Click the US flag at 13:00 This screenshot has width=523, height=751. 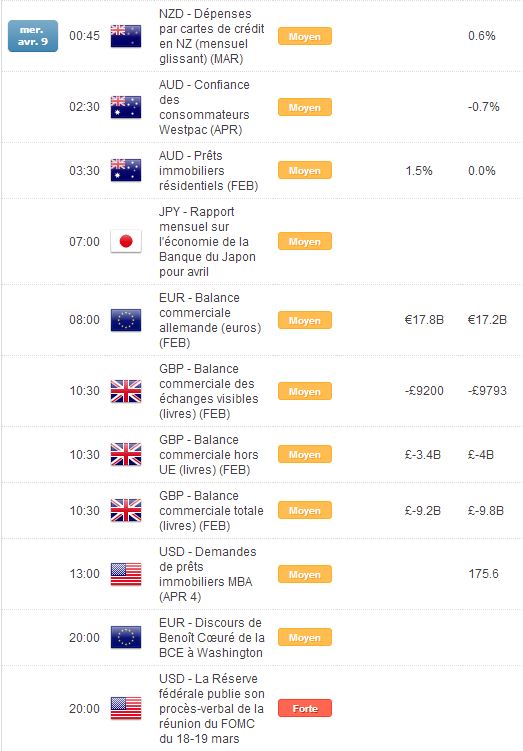(x=126, y=574)
